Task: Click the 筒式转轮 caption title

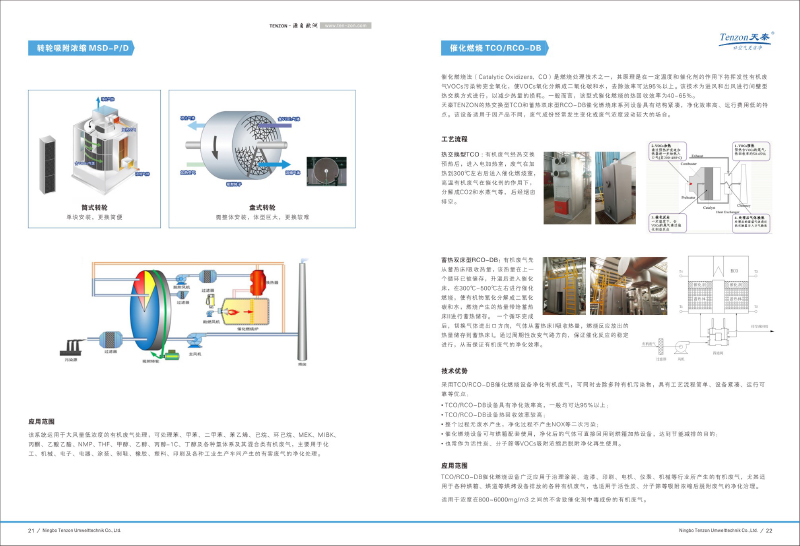Action: (94, 208)
